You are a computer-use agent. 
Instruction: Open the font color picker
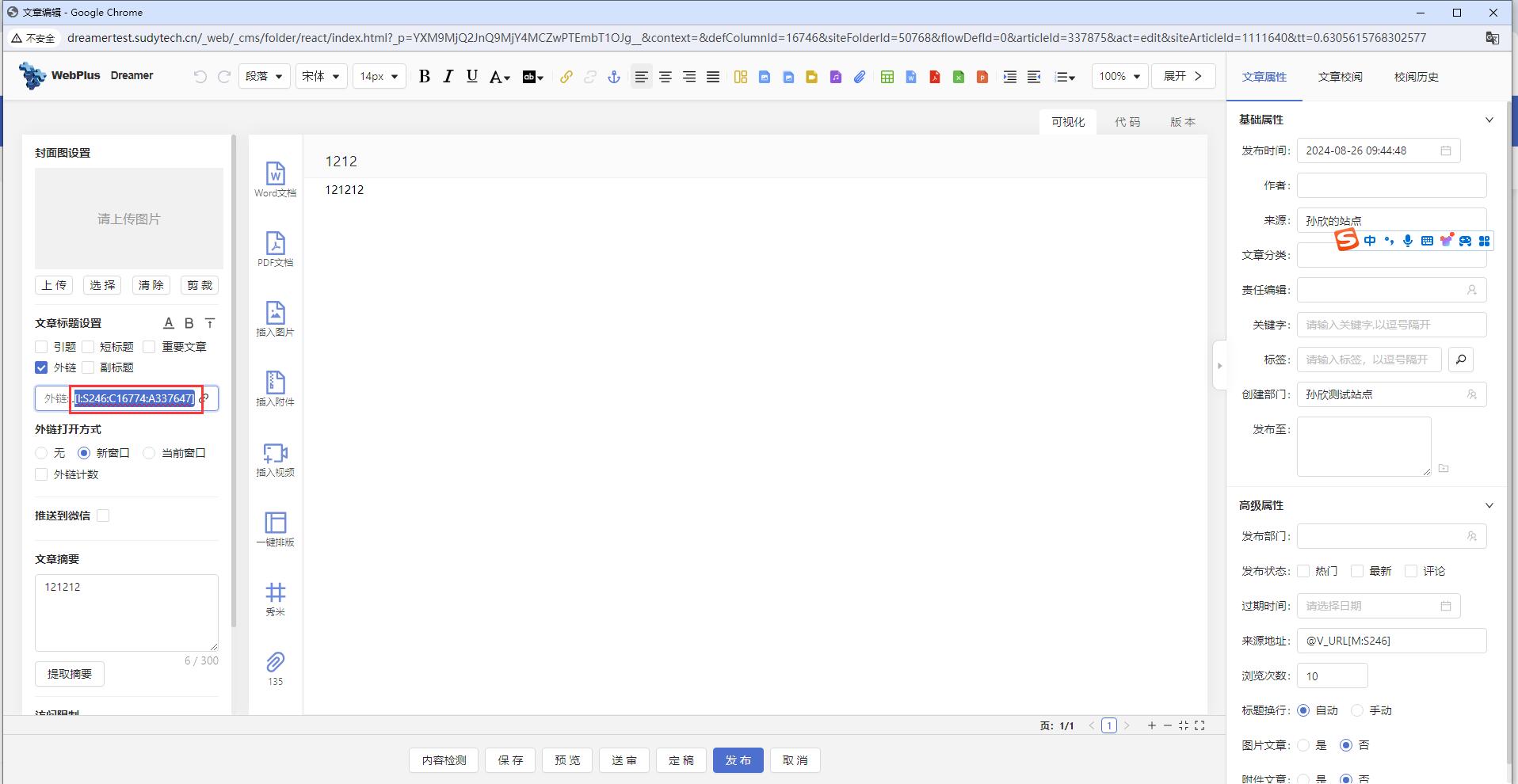tap(499, 77)
